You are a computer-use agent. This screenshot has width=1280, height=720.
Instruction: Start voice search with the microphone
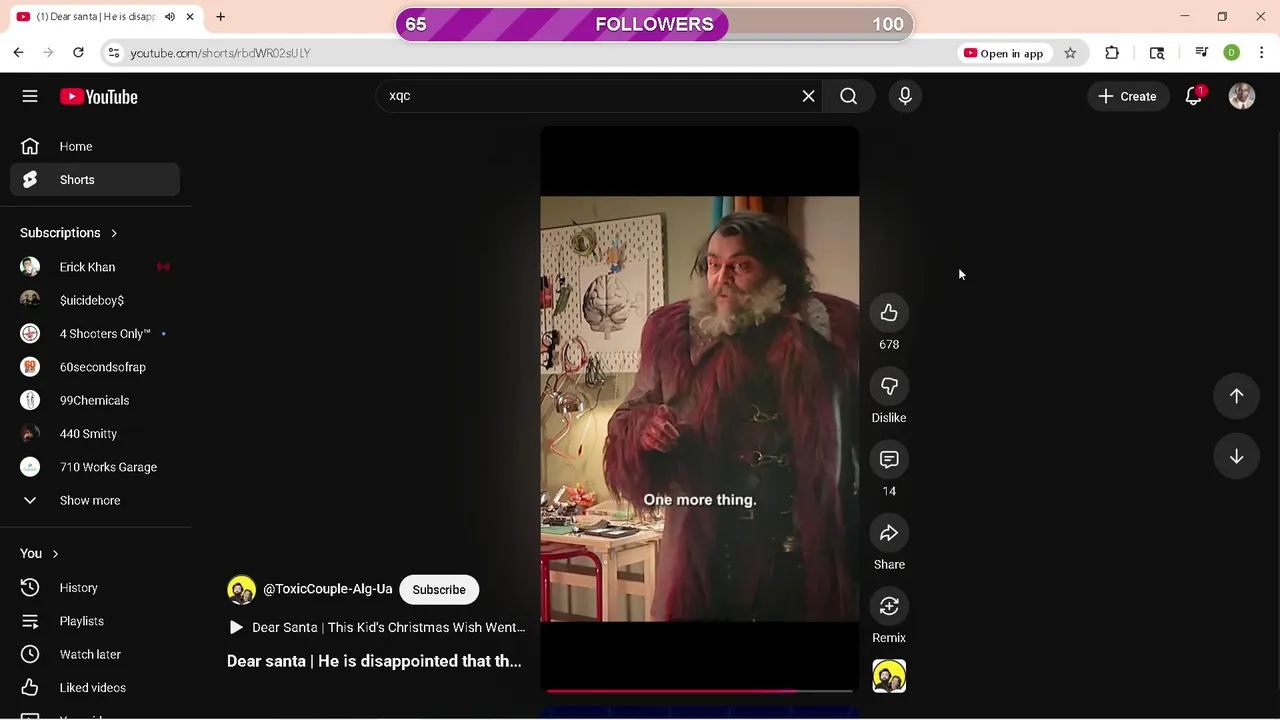click(x=905, y=96)
